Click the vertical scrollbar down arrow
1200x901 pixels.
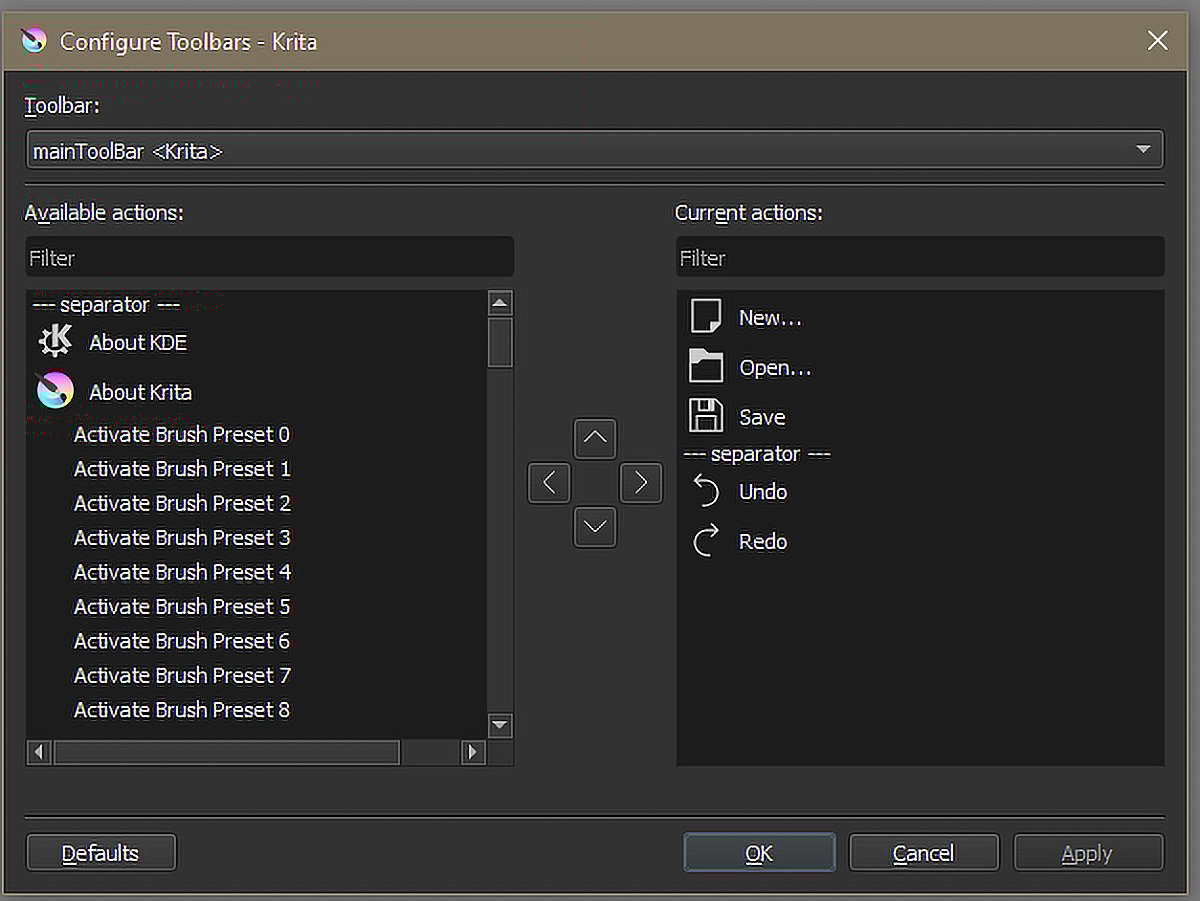[501, 726]
